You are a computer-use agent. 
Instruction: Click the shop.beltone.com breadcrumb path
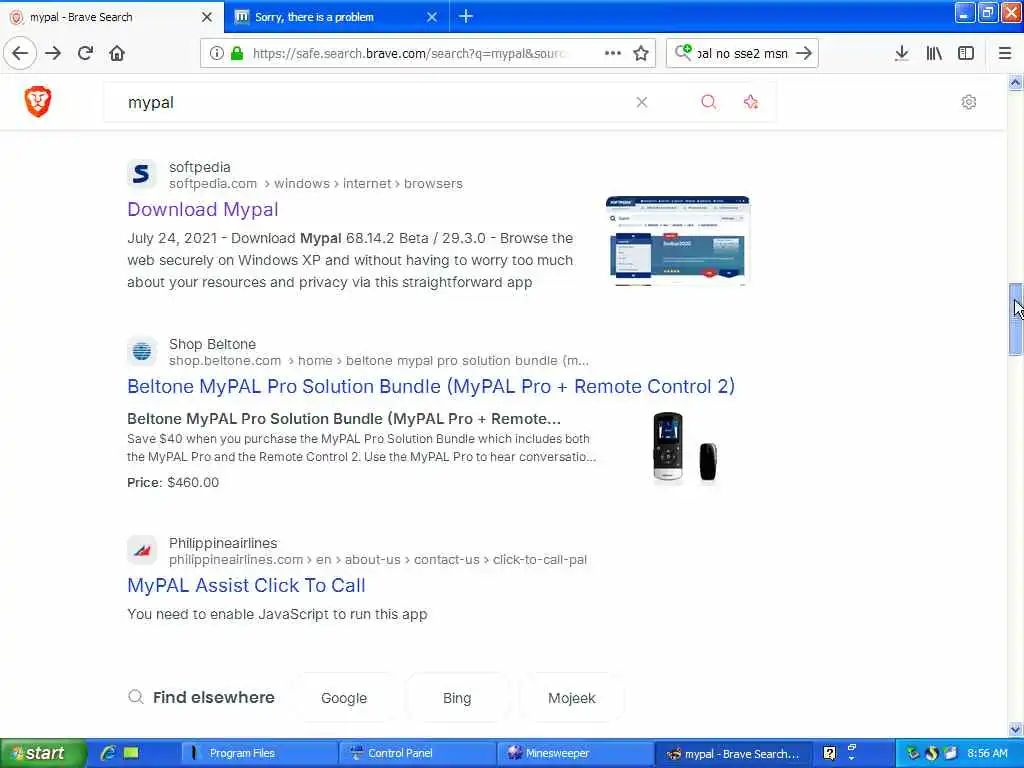point(379,361)
